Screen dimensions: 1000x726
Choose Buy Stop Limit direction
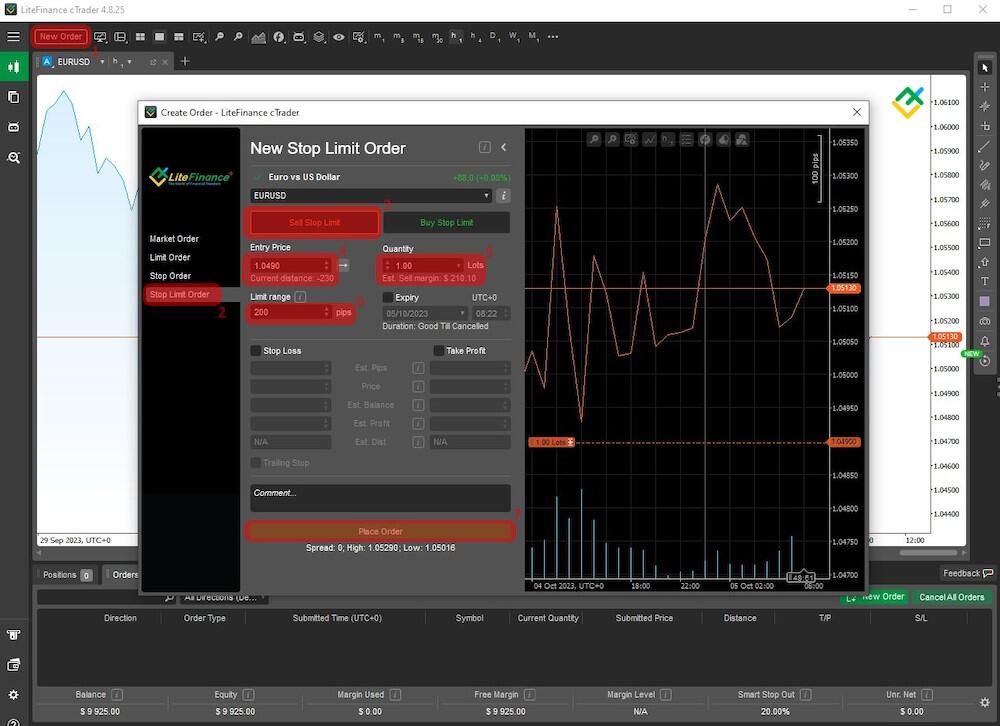tap(446, 222)
